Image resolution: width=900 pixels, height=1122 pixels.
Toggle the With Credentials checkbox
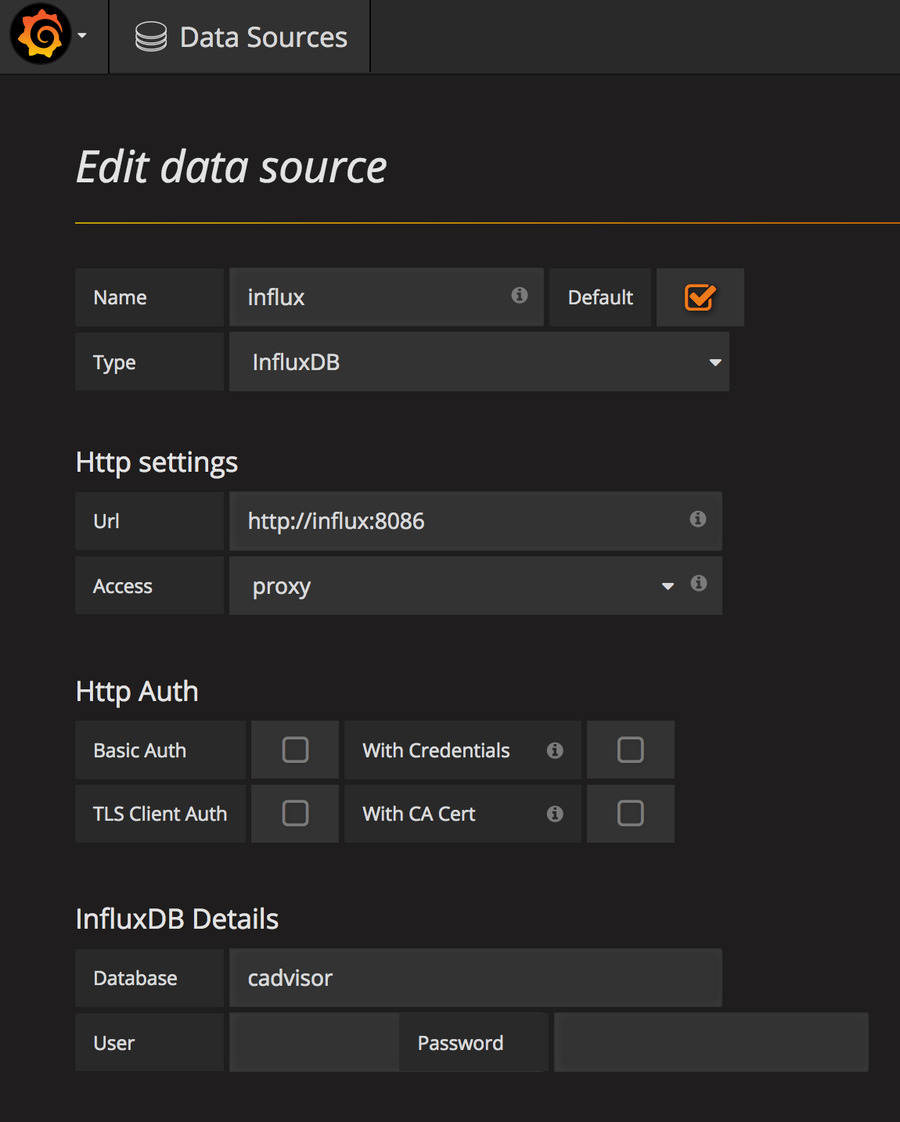[630, 750]
